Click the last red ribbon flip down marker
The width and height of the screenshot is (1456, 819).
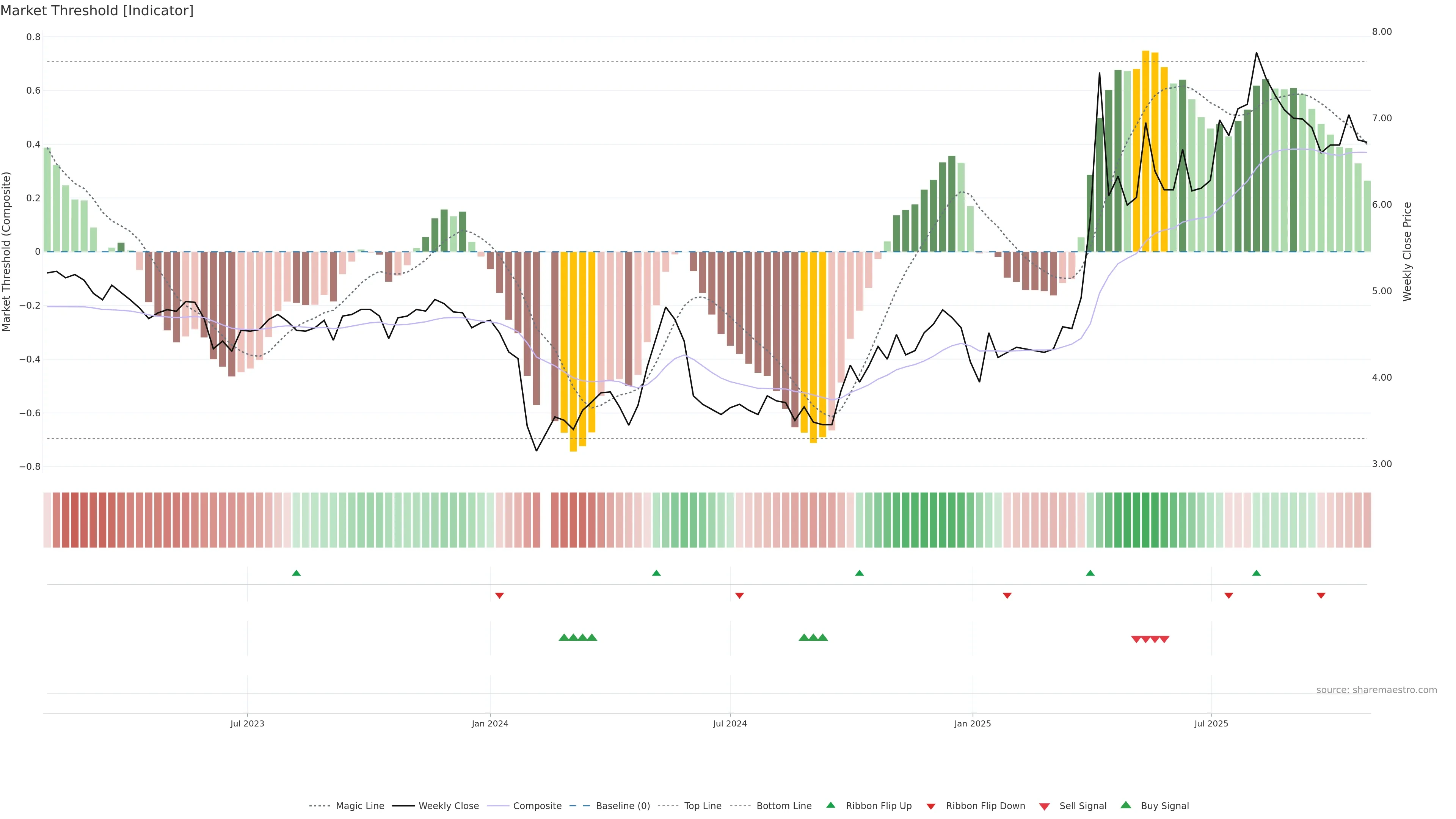(x=1321, y=595)
